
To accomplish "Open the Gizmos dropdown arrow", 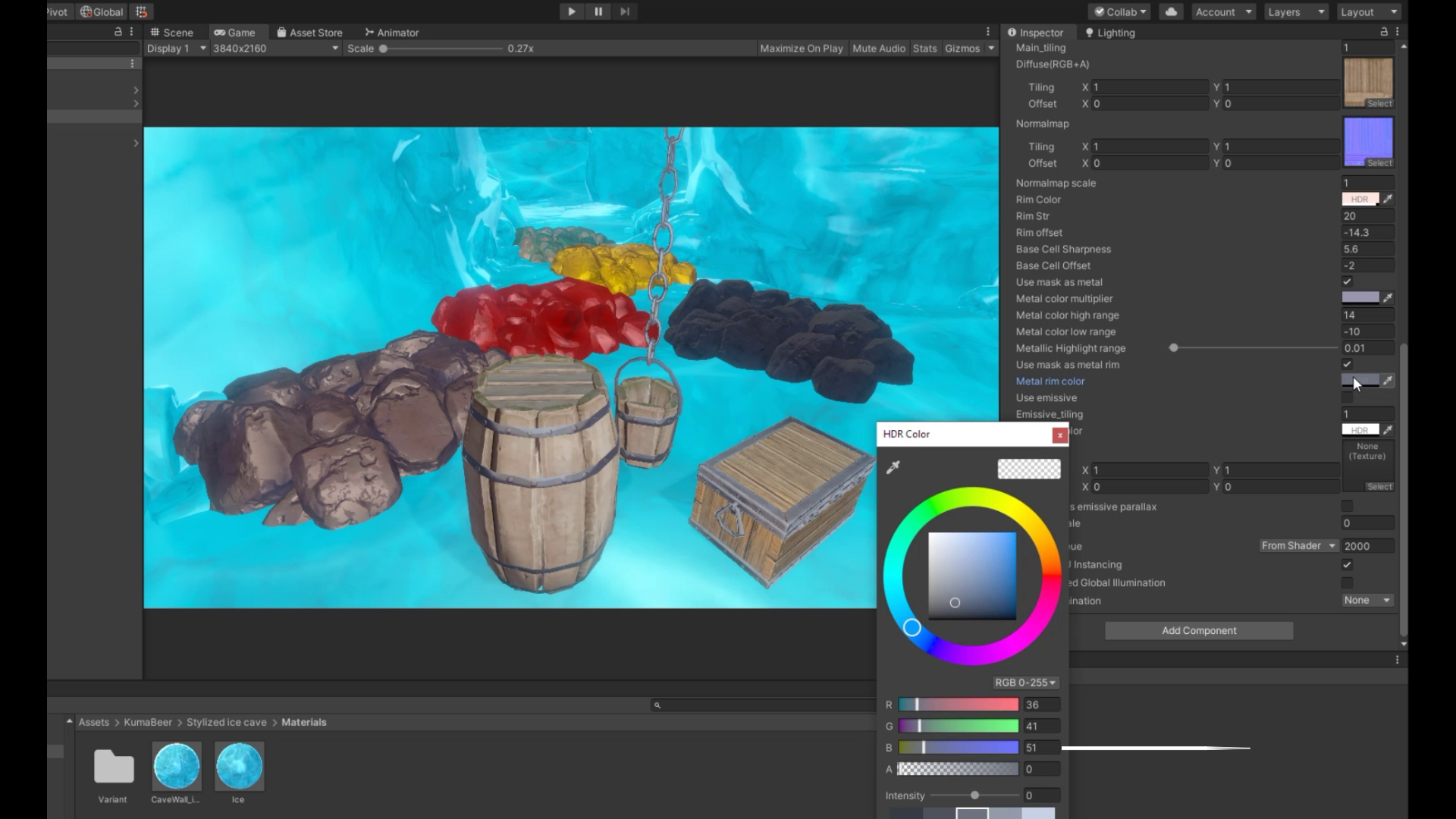I will click(990, 49).
